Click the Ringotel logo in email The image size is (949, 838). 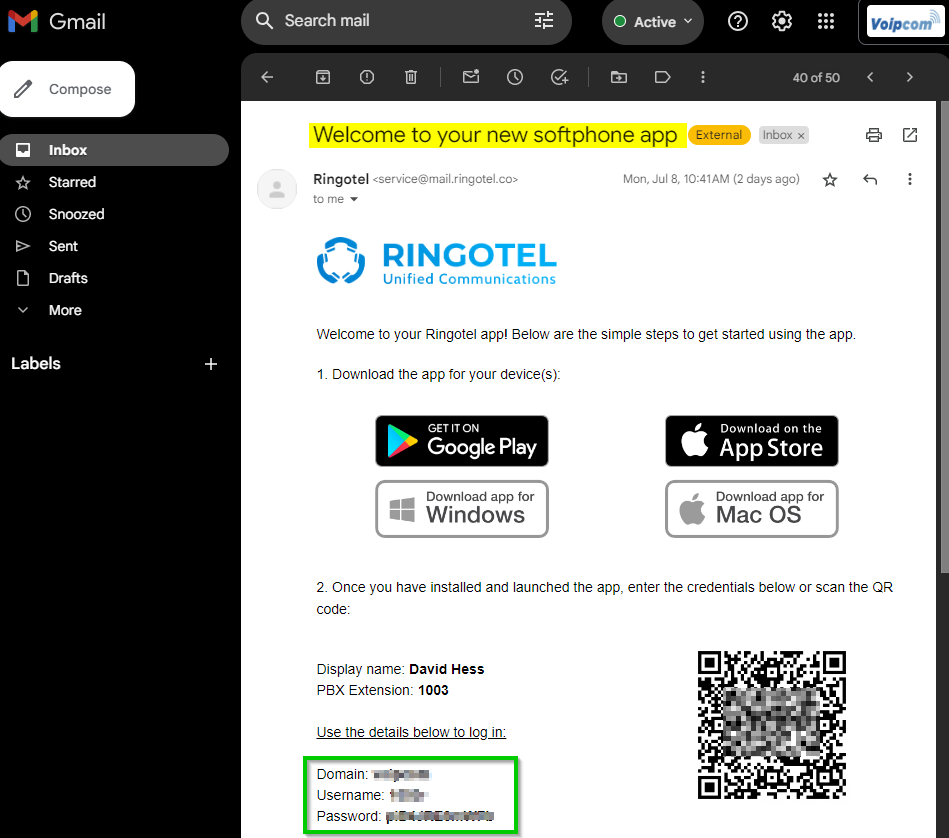coord(436,261)
